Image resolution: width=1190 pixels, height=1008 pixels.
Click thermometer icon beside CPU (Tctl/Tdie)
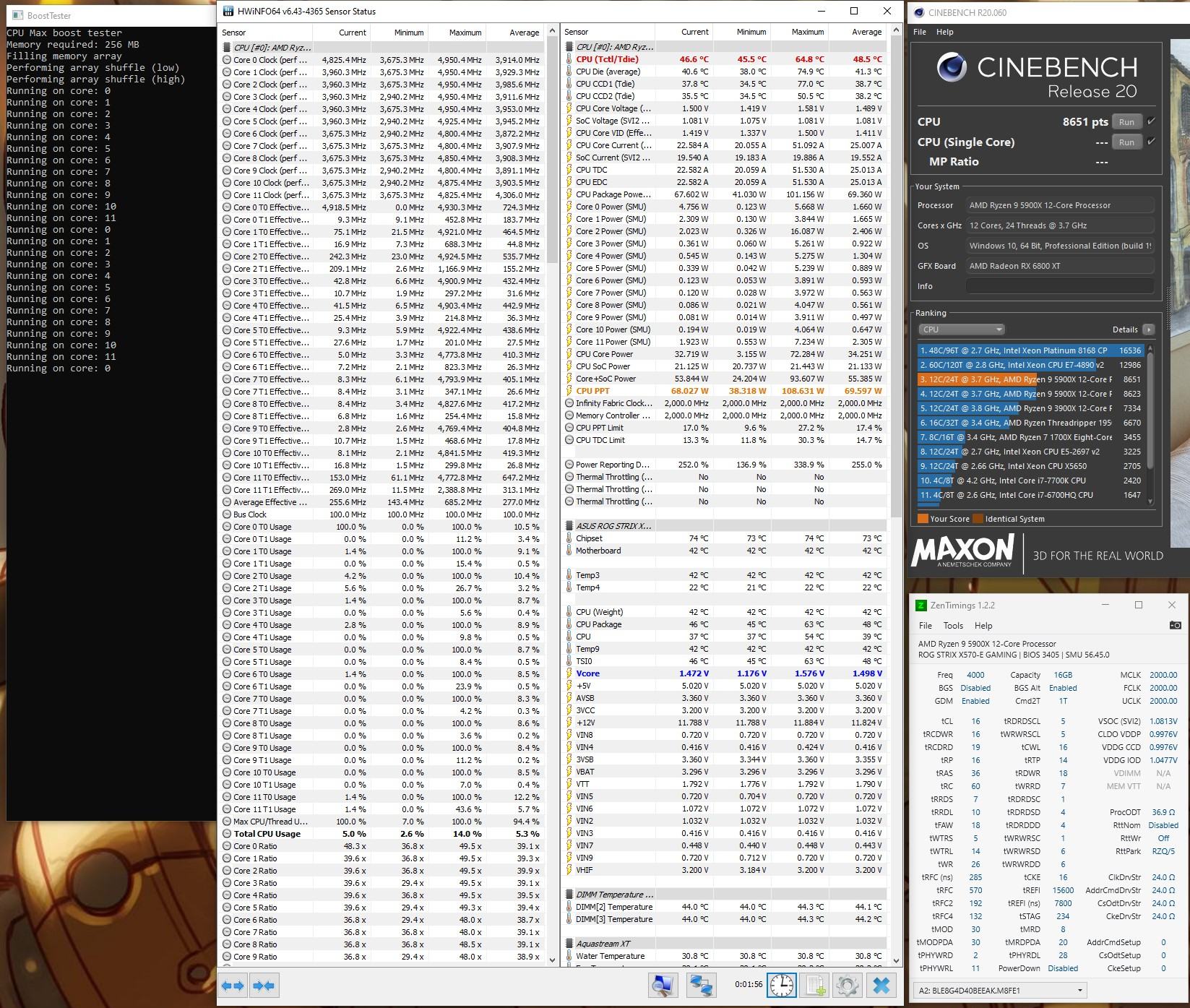pos(569,59)
